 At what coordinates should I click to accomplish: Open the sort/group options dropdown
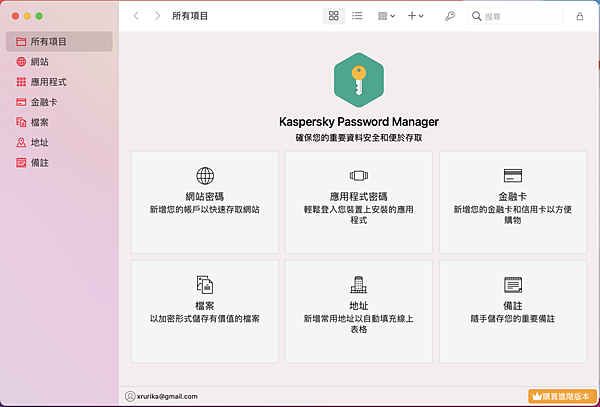pyautogui.click(x=386, y=16)
